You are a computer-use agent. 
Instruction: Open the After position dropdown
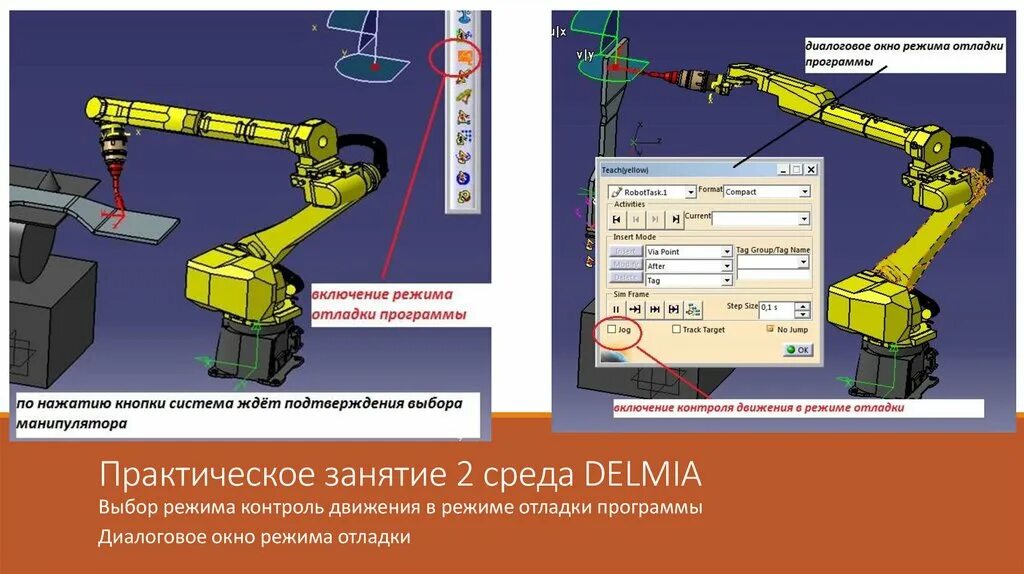[x=726, y=266]
